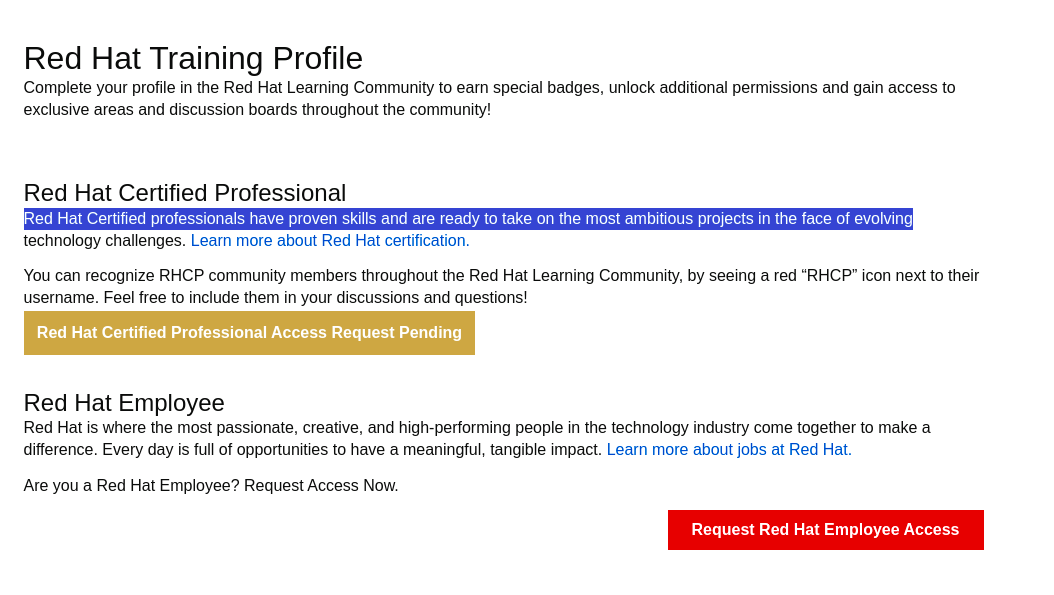Open the Red Hat certification learn more link

(x=329, y=240)
